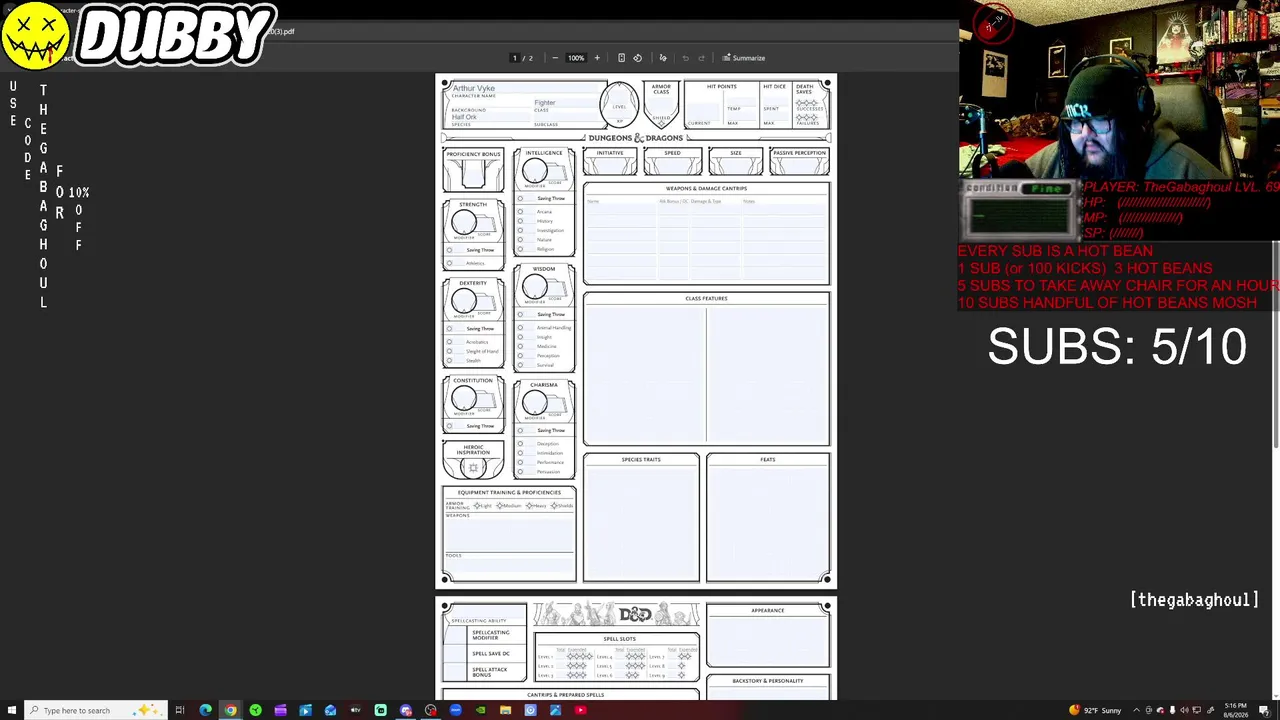
Task: Click the Armor Class shield field
Action: pos(661,105)
